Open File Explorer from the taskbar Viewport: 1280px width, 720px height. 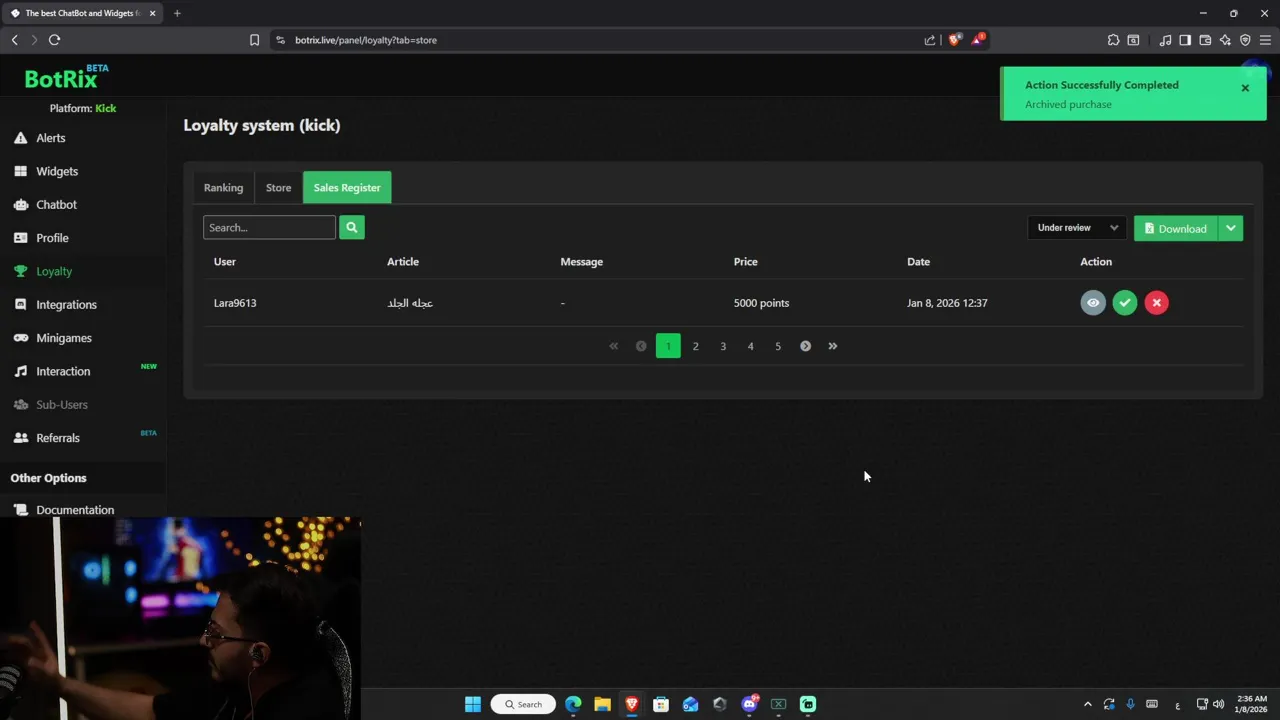click(x=602, y=704)
